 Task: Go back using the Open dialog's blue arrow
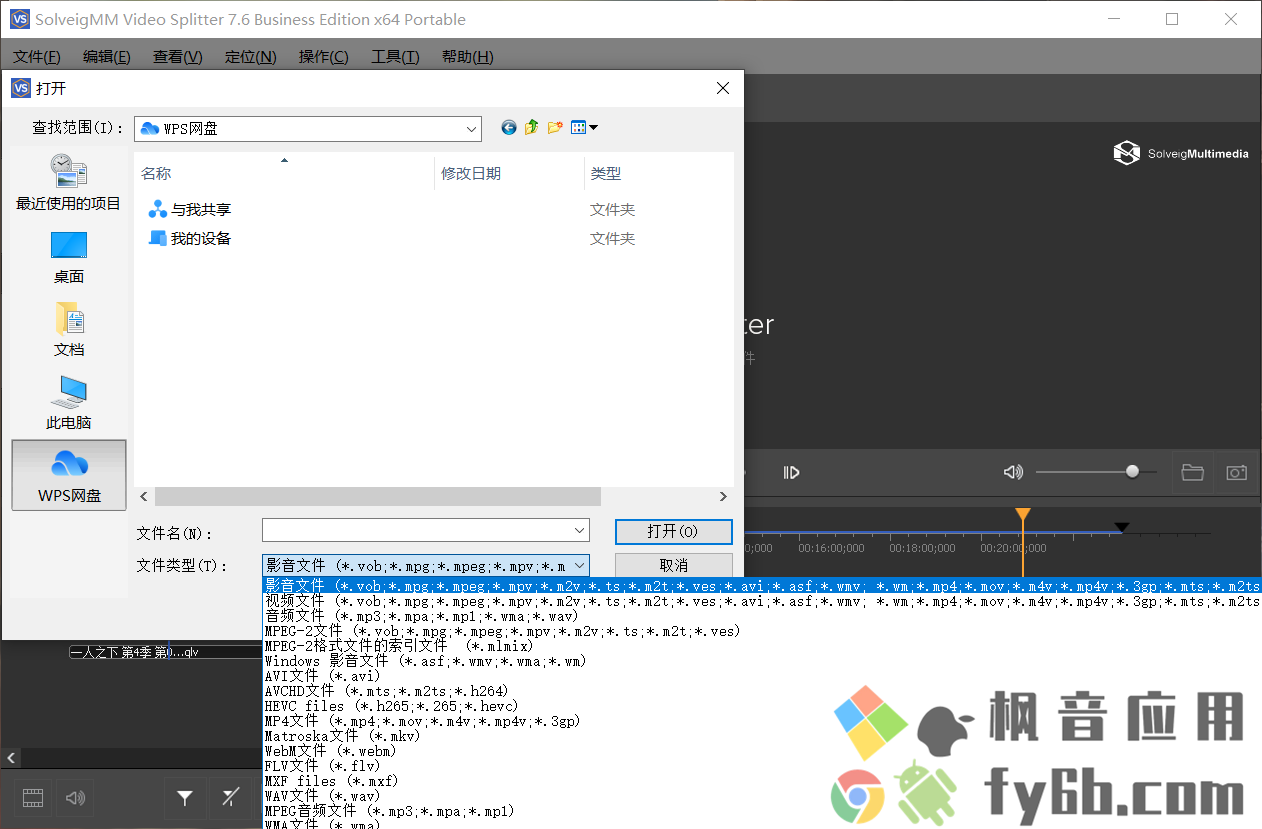[509, 127]
